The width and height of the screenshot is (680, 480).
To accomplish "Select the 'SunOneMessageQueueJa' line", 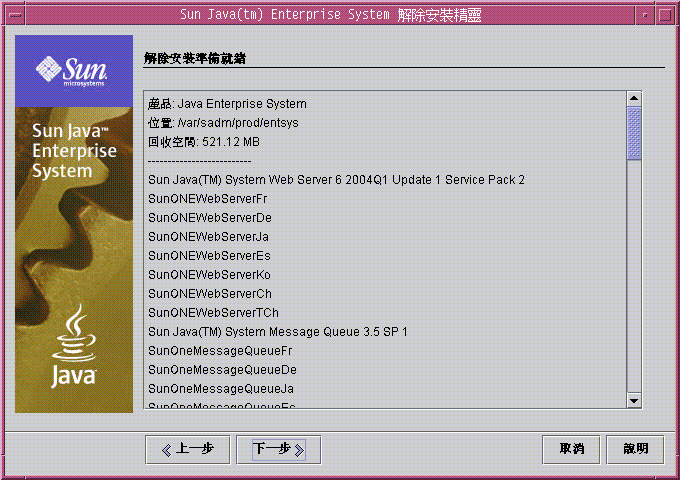I will [x=221, y=389].
